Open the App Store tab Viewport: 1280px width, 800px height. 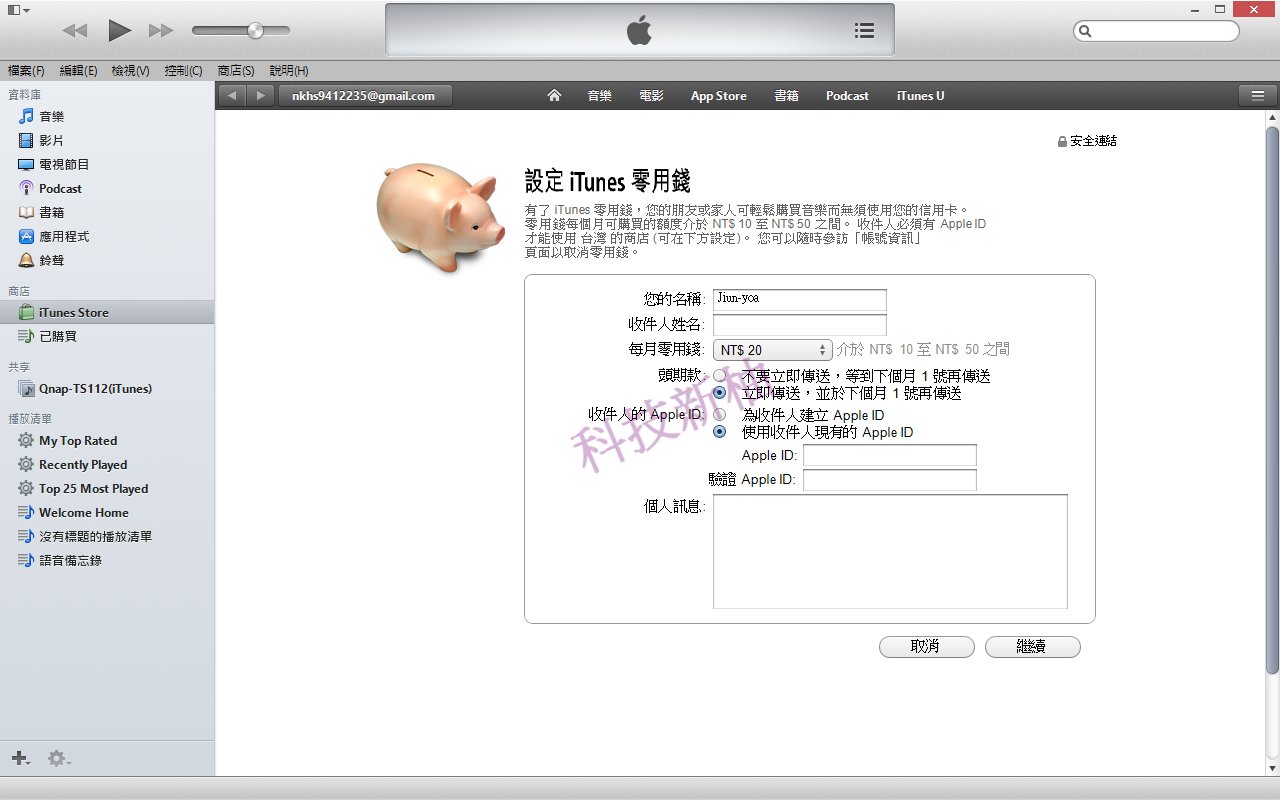tap(718, 96)
